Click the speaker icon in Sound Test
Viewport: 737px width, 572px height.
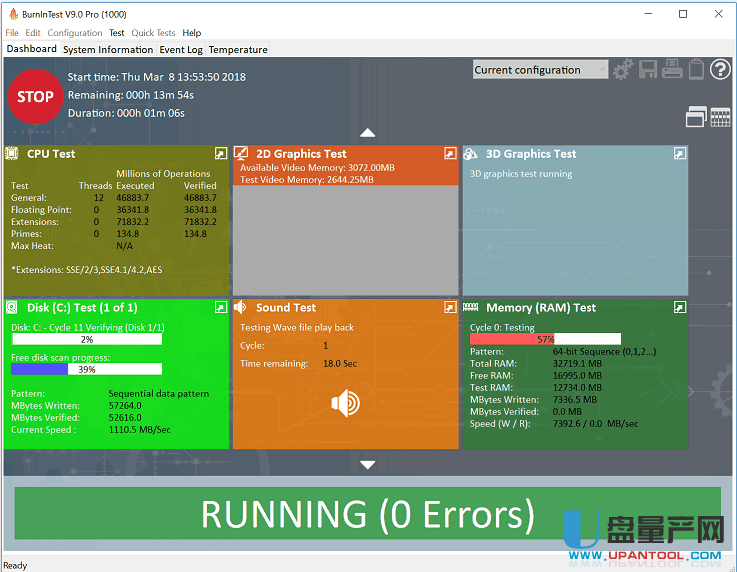pos(345,403)
